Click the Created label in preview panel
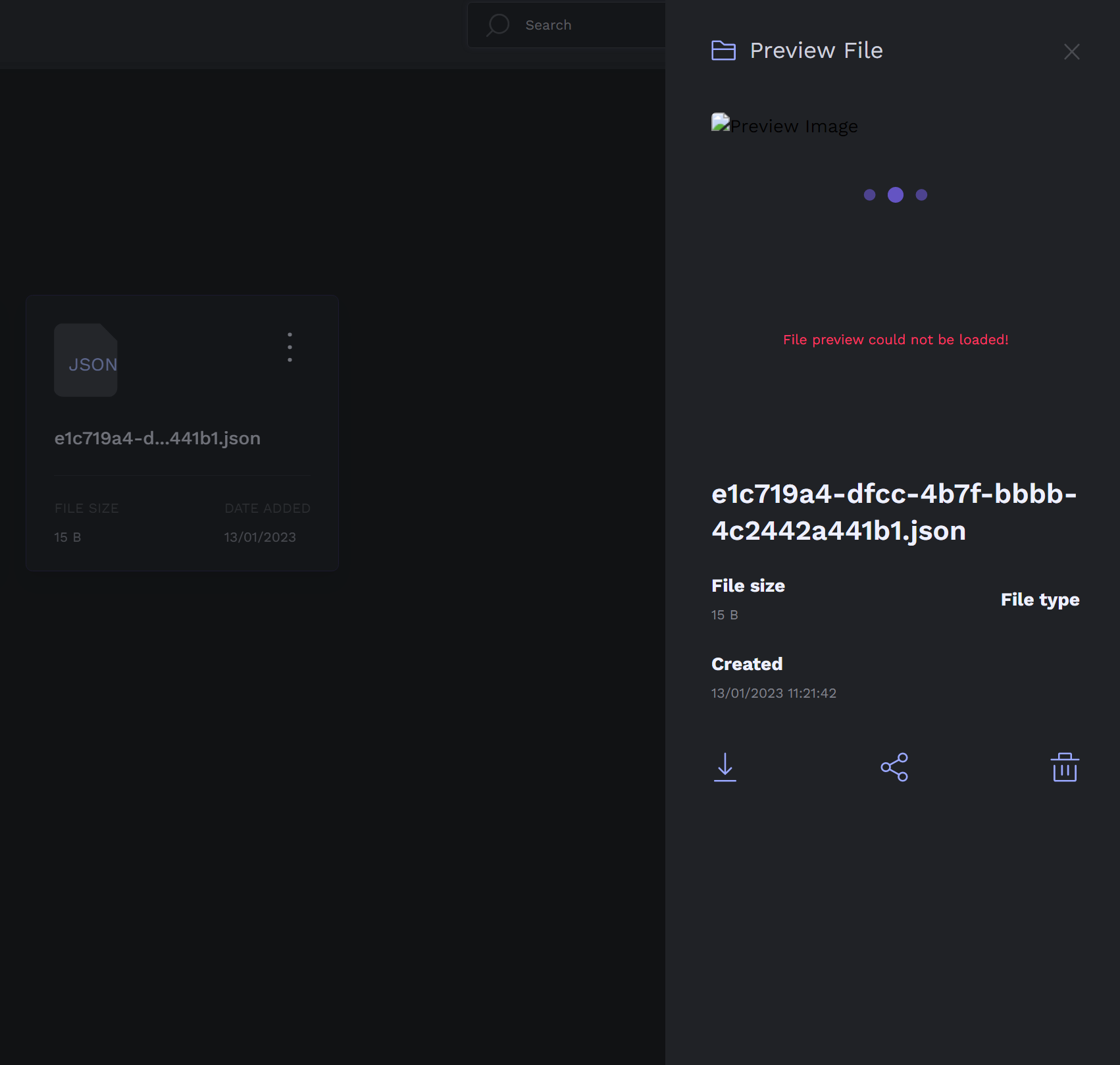1120x1065 pixels. click(x=747, y=664)
